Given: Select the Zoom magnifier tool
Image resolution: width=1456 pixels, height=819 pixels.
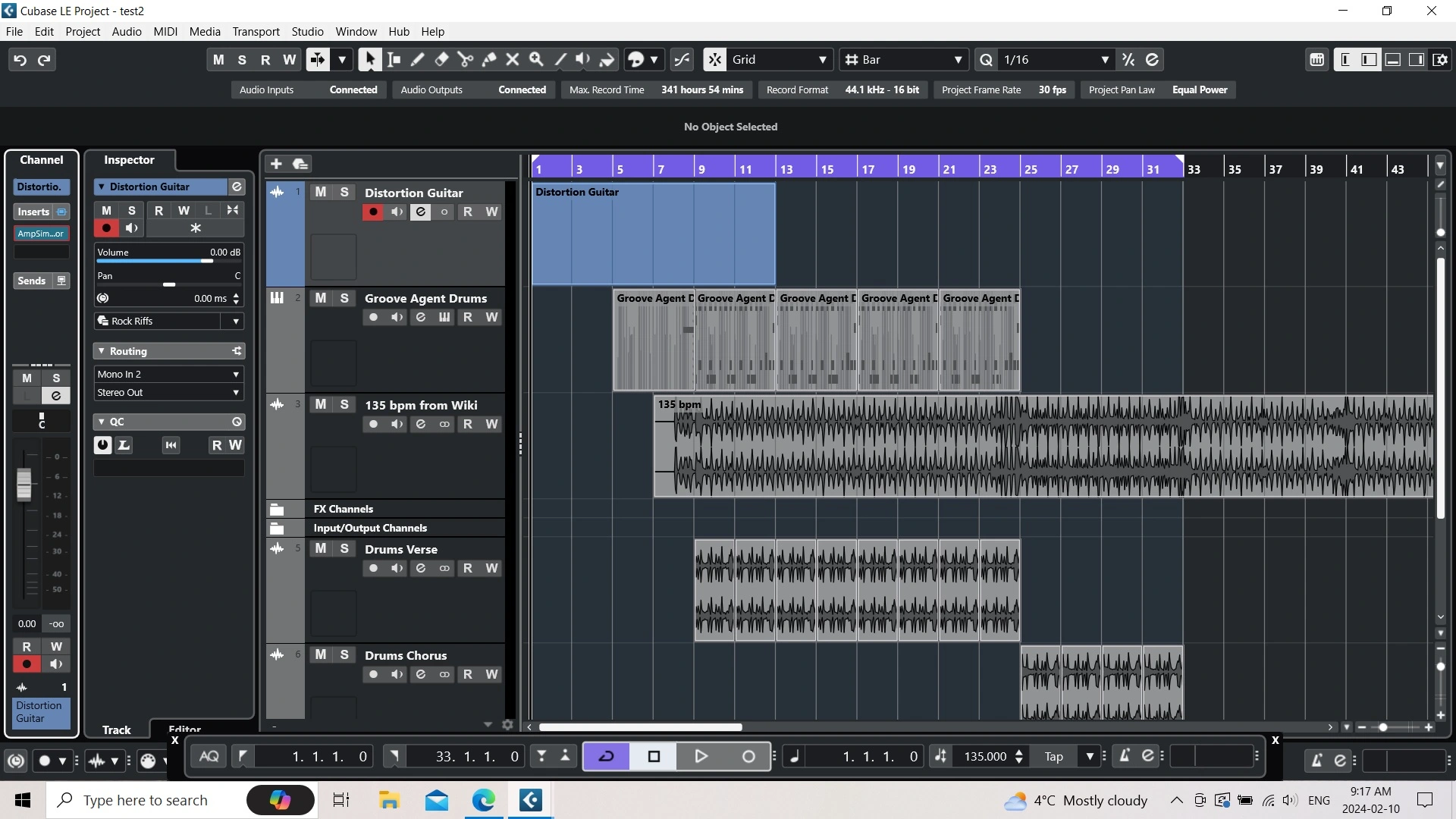Looking at the screenshot, I should (x=536, y=59).
